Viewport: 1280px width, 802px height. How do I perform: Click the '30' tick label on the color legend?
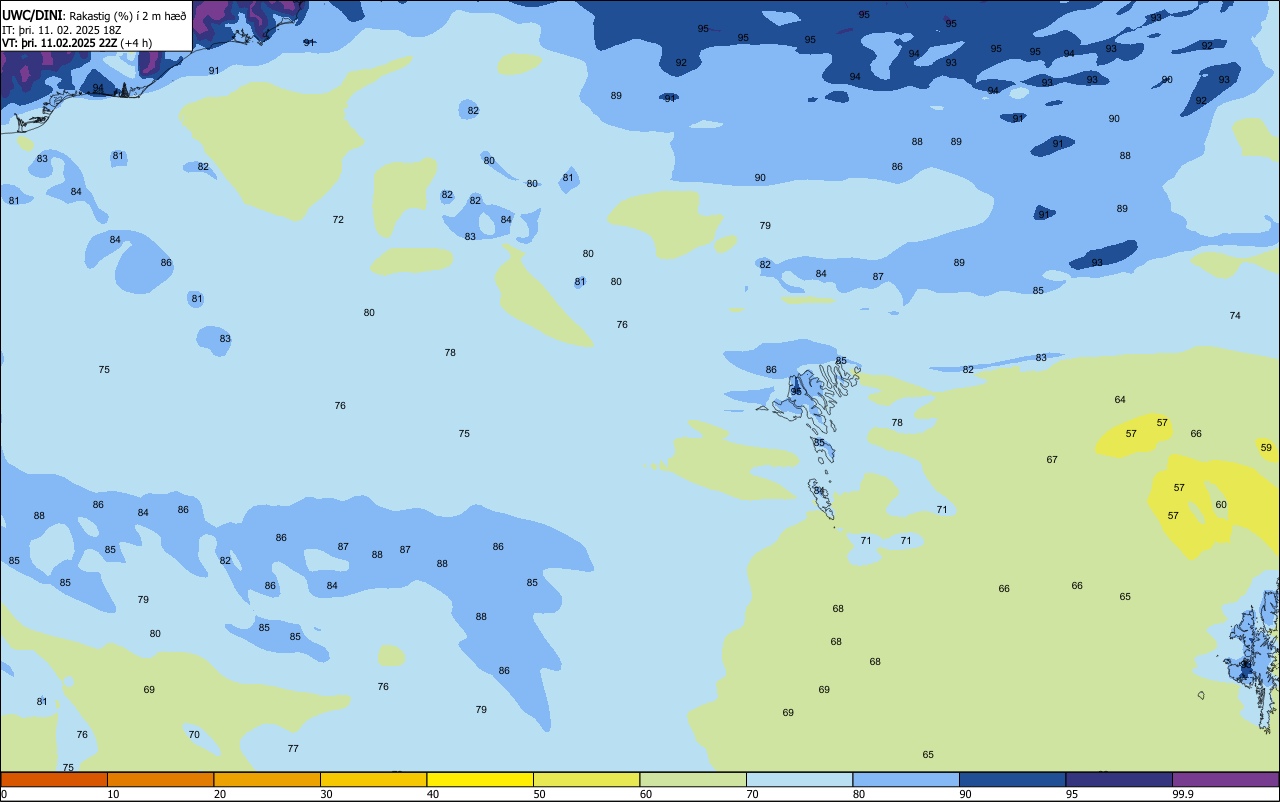[x=326, y=794]
